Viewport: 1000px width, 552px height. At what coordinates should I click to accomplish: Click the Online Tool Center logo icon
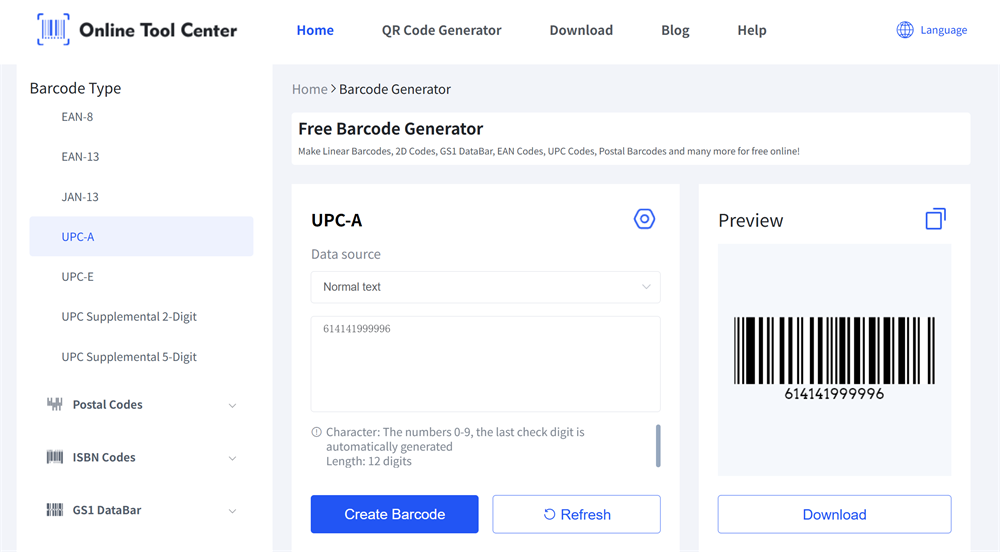[x=53, y=30]
